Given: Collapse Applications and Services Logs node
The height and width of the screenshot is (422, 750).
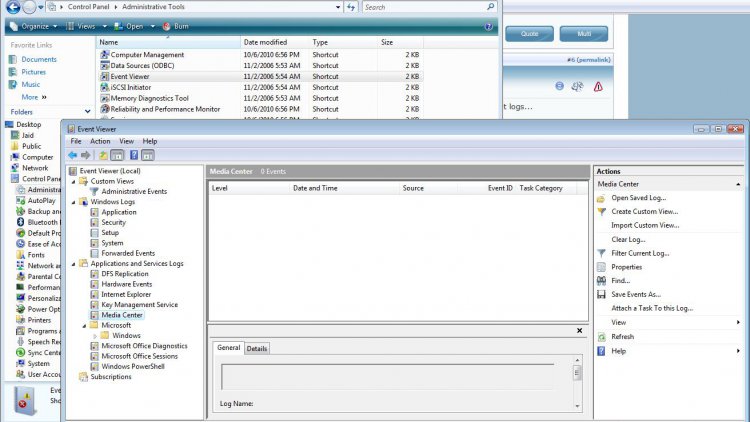Looking at the screenshot, I should [74, 264].
